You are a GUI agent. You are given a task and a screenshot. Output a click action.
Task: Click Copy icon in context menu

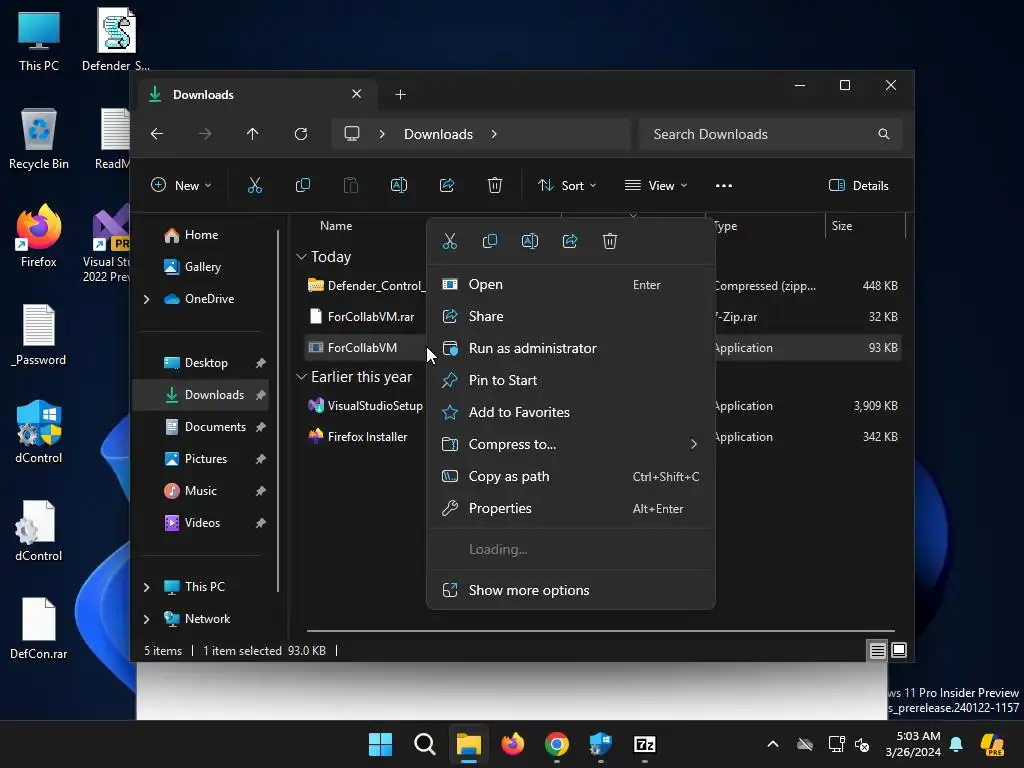pos(490,242)
